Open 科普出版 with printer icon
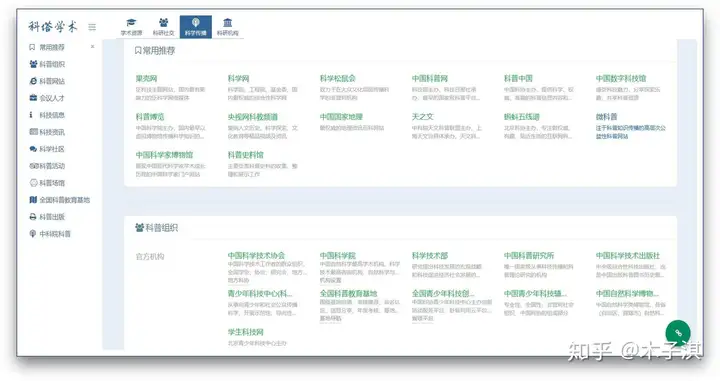The image size is (720, 381). 47,217
